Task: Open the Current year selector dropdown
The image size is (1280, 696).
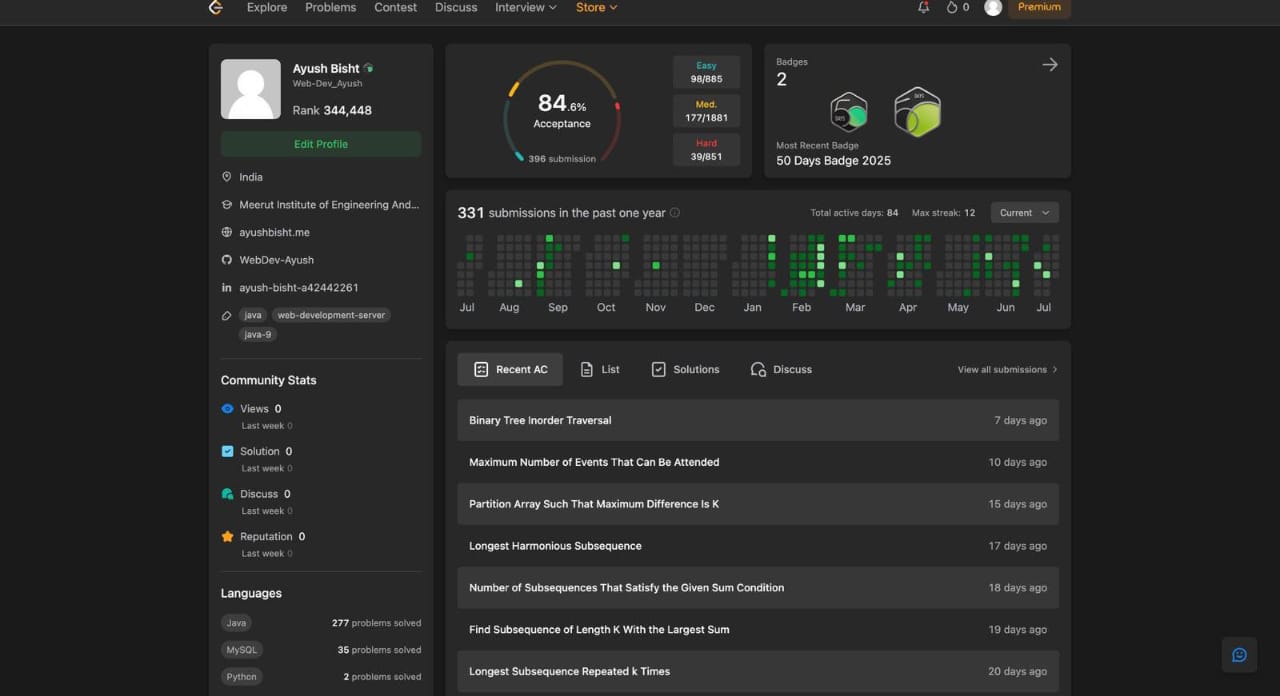Action: 1024,212
